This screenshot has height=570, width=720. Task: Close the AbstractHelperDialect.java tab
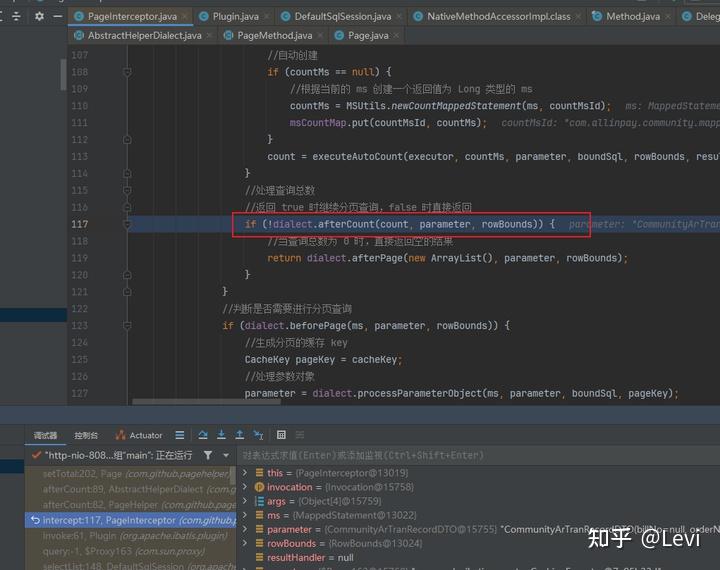tap(209, 35)
